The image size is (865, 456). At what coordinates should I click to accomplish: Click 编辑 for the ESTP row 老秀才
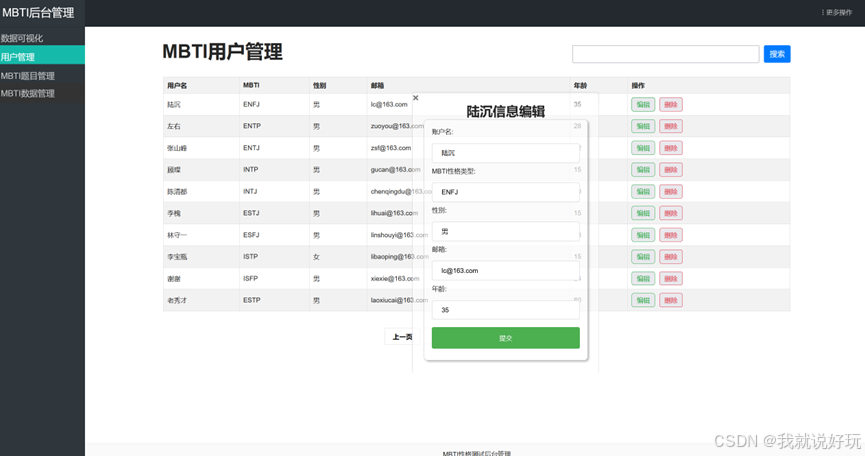[x=643, y=300]
